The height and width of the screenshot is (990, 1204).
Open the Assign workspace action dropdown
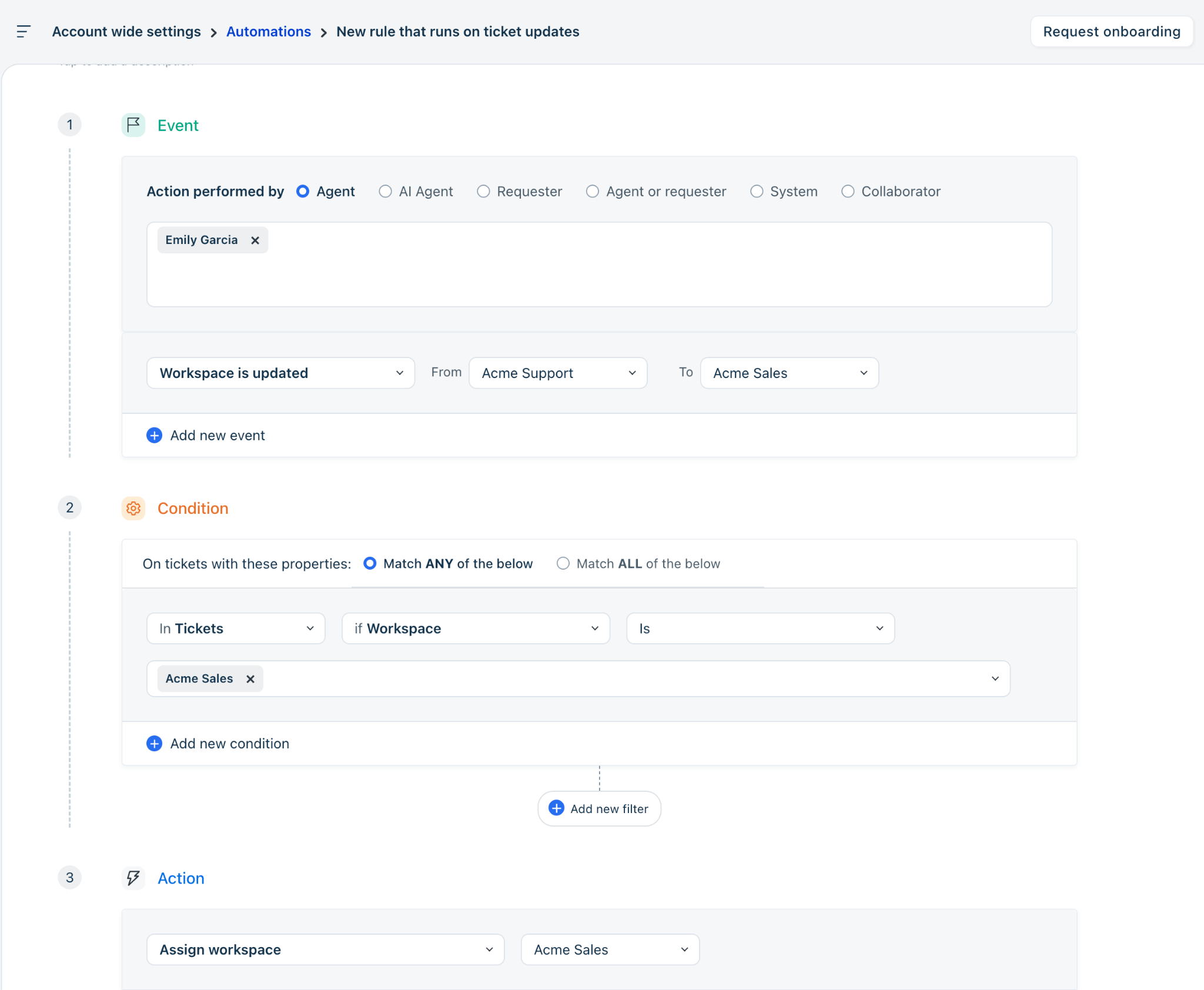[326, 949]
